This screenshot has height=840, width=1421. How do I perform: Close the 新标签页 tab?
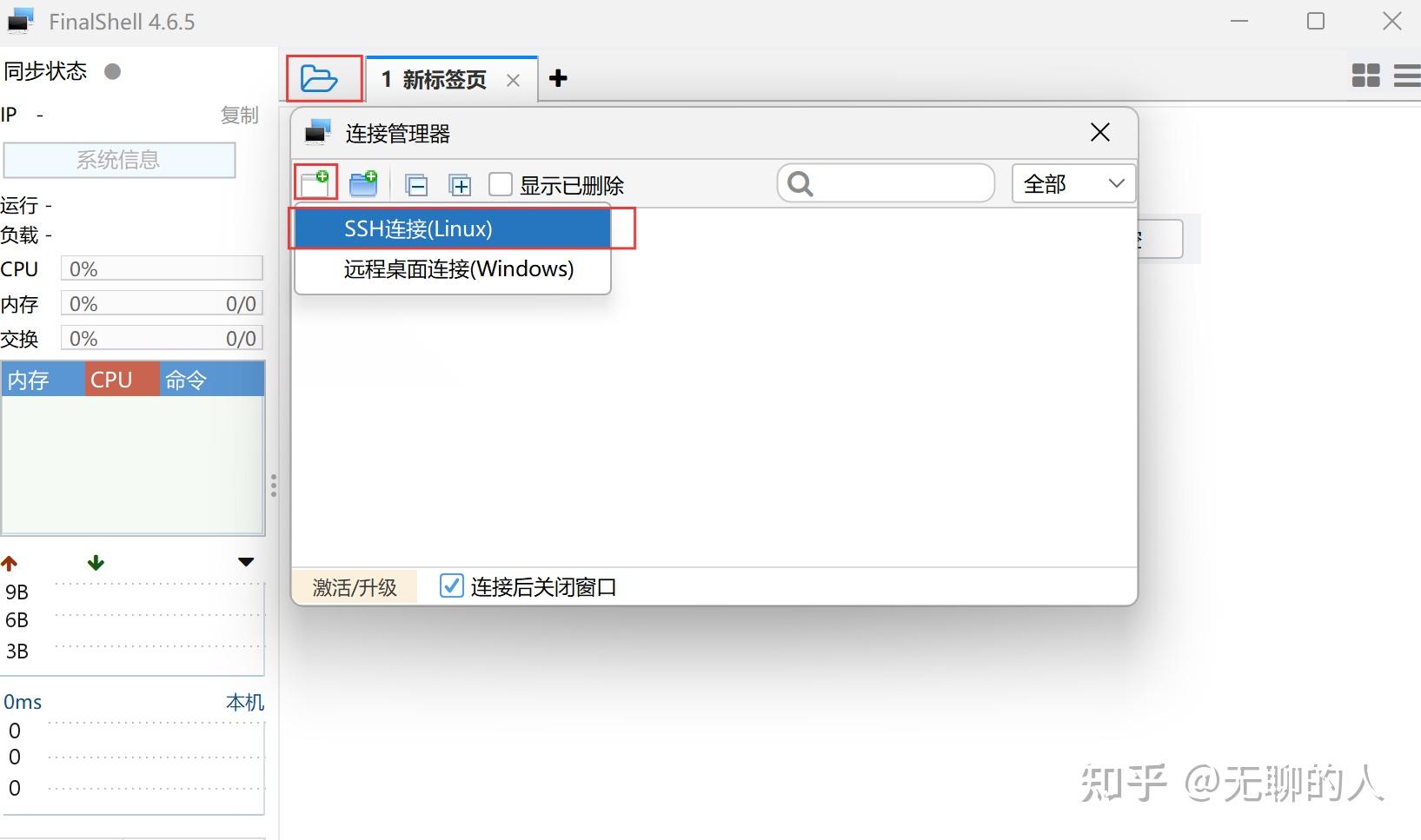coord(513,81)
